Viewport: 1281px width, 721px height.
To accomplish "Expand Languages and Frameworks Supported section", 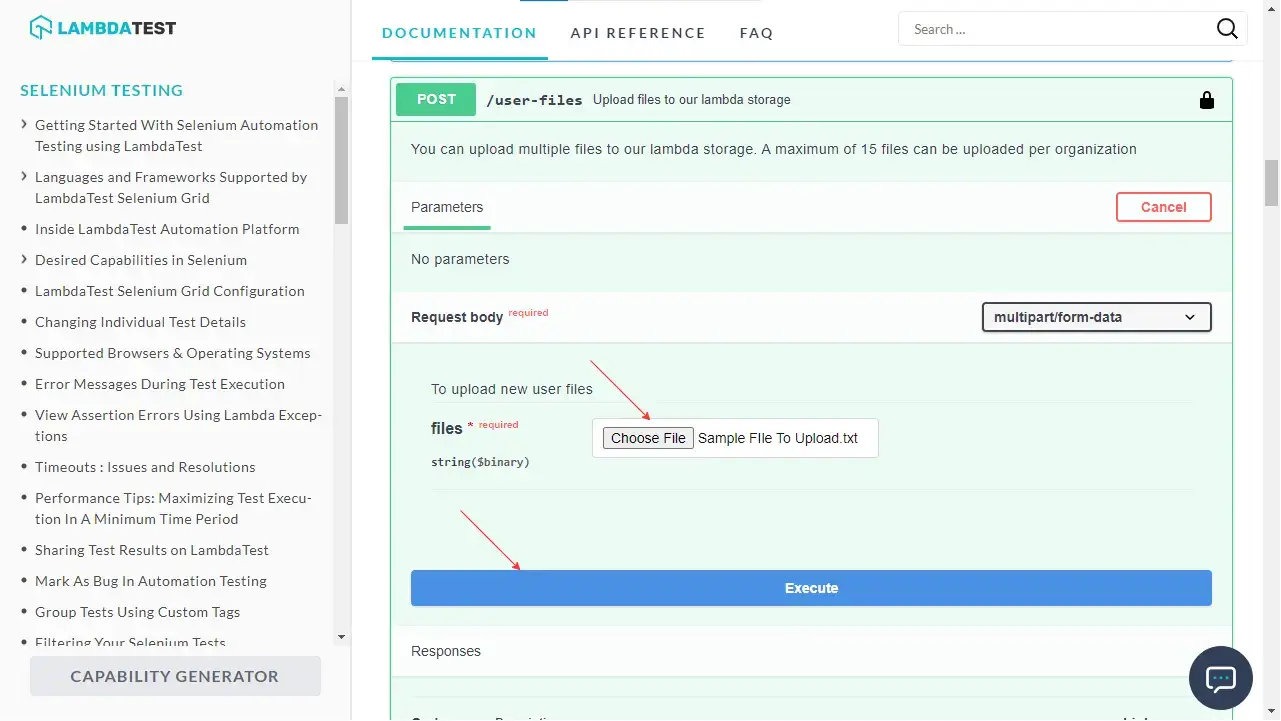I will click(25, 177).
